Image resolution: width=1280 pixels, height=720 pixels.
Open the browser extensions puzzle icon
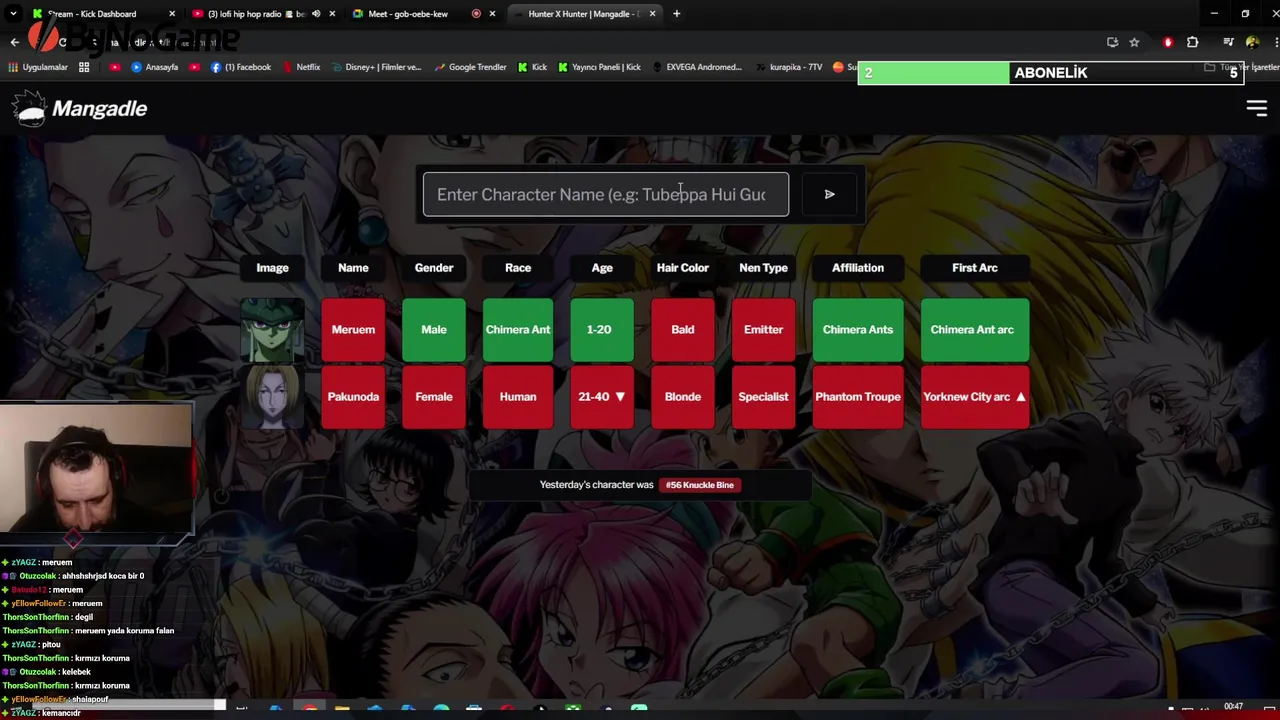point(1192,42)
